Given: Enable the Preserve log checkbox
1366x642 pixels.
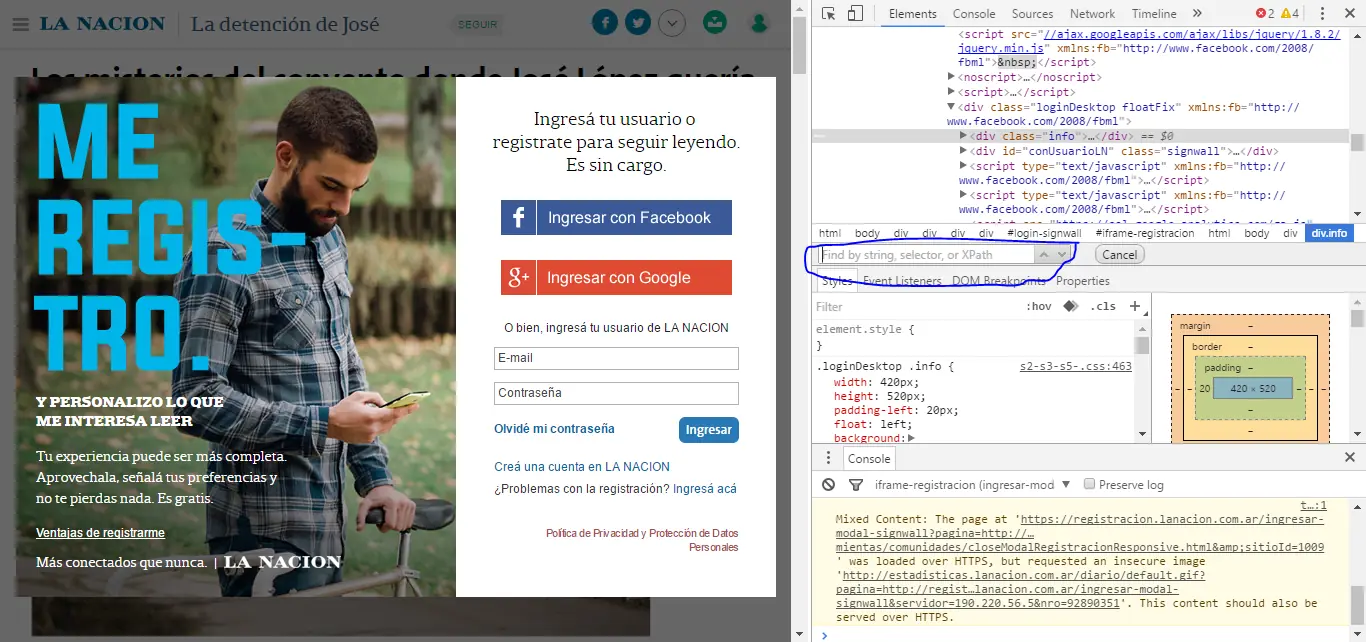Looking at the screenshot, I should point(1090,485).
